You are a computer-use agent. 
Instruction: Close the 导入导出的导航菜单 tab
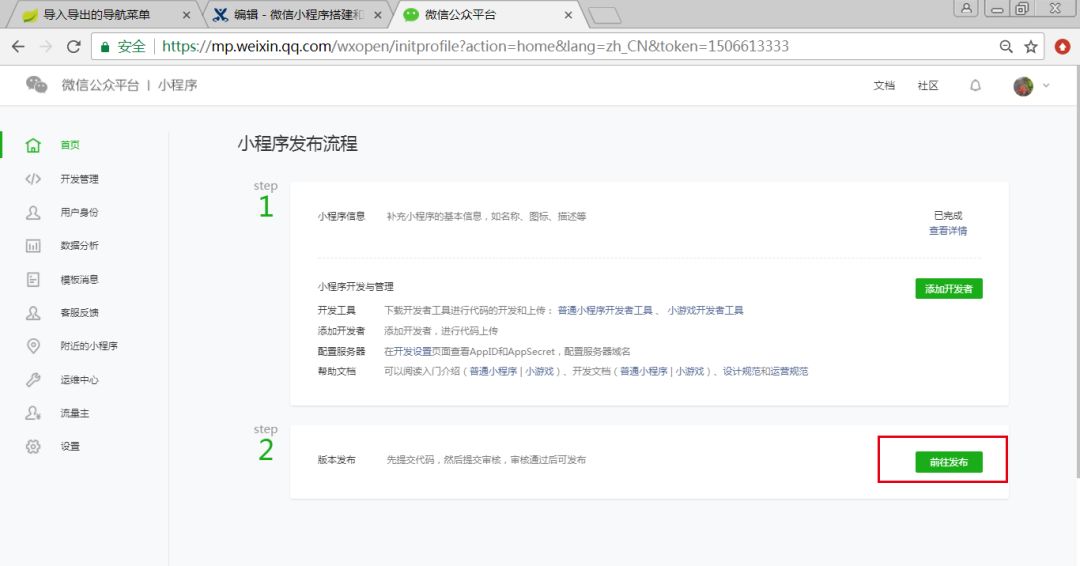point(186,14)
